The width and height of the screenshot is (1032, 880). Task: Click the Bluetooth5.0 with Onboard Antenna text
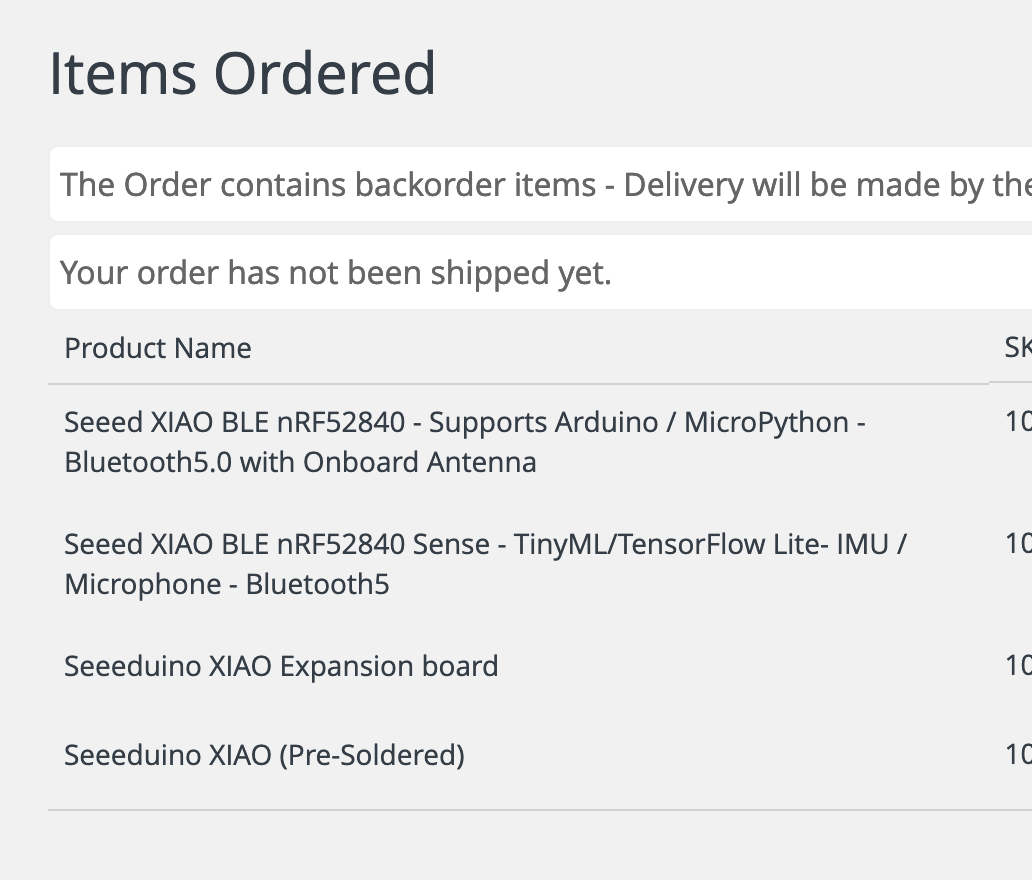300,462
